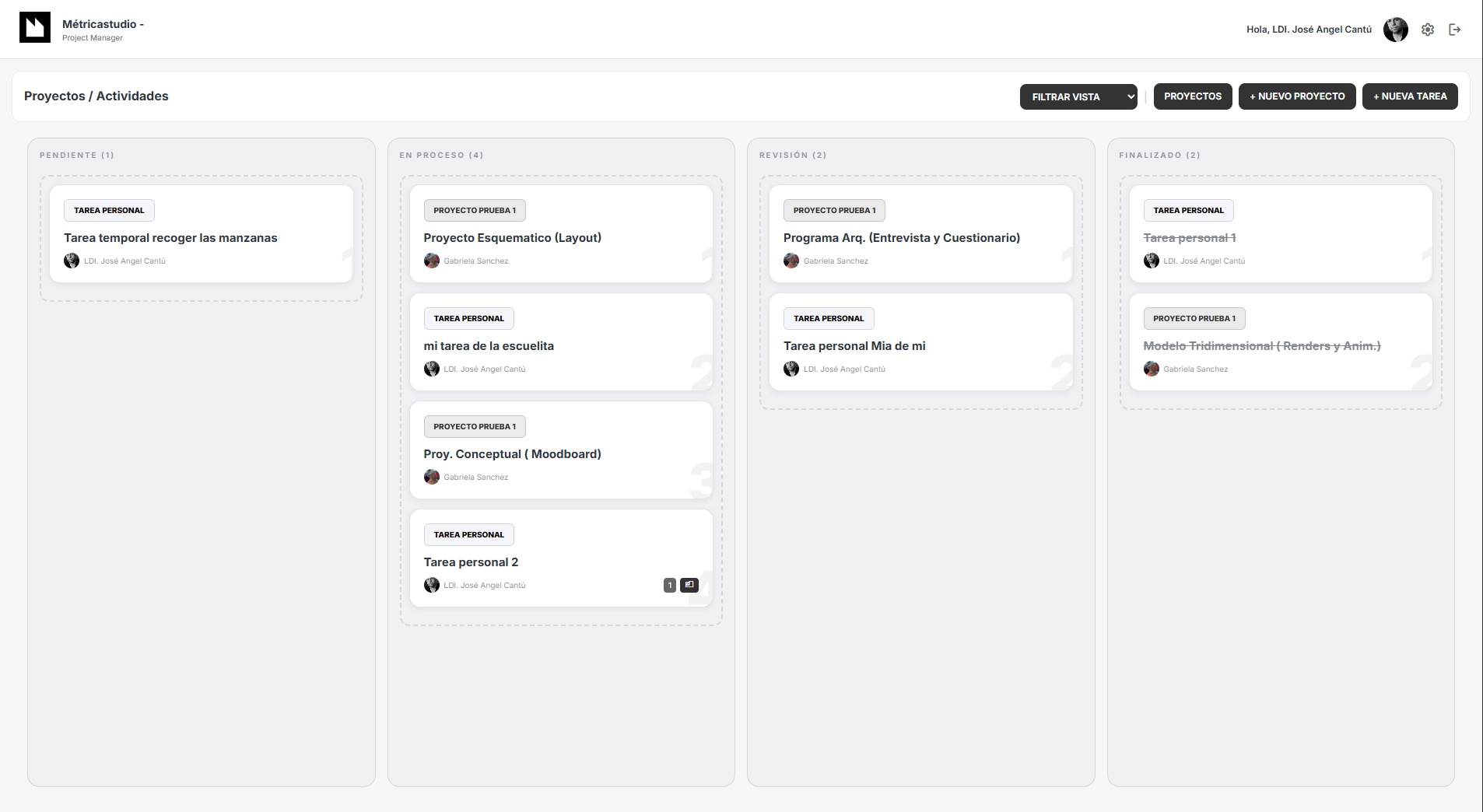Click the logout icon in the header
Image resolution: width=1483 pixels, height=812 pixels.
1454,30
